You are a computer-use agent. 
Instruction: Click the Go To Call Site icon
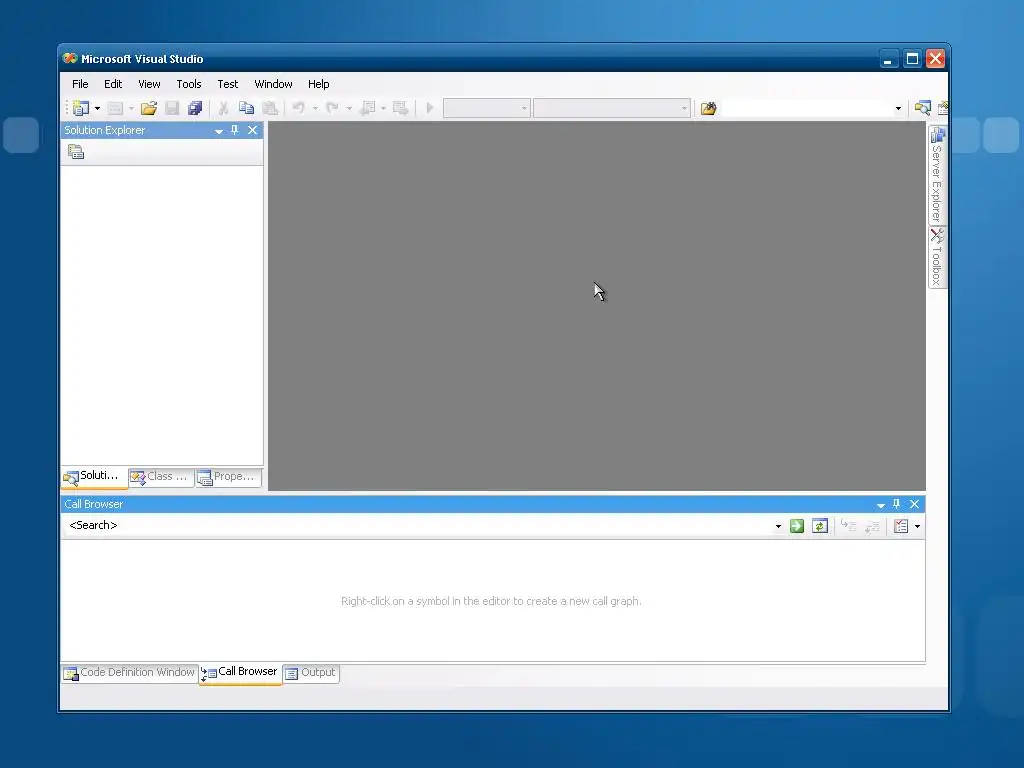click(848, 526)
